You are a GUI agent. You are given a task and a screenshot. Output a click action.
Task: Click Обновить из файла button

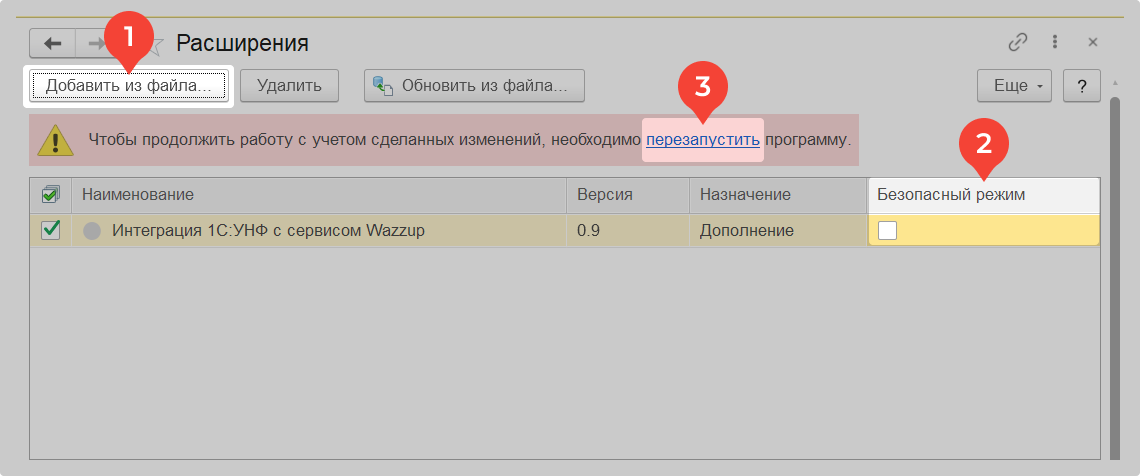point(474,86)
